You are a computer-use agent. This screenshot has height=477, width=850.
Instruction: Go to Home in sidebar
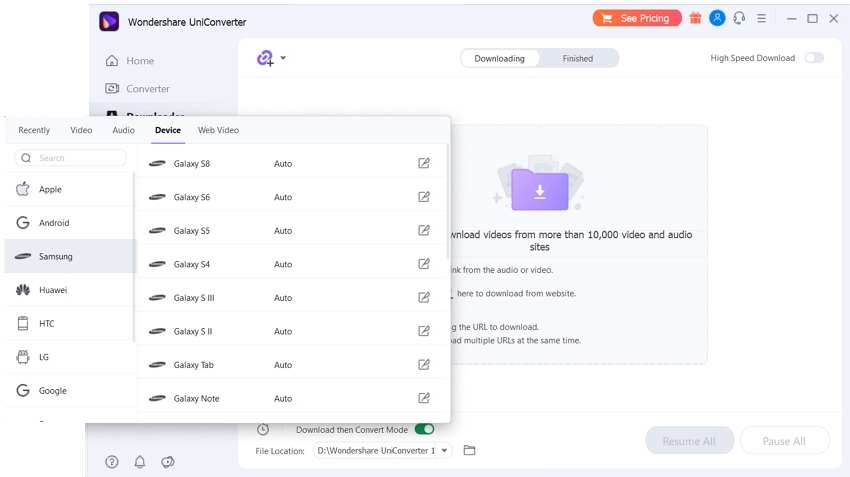(x=130, y=61)
